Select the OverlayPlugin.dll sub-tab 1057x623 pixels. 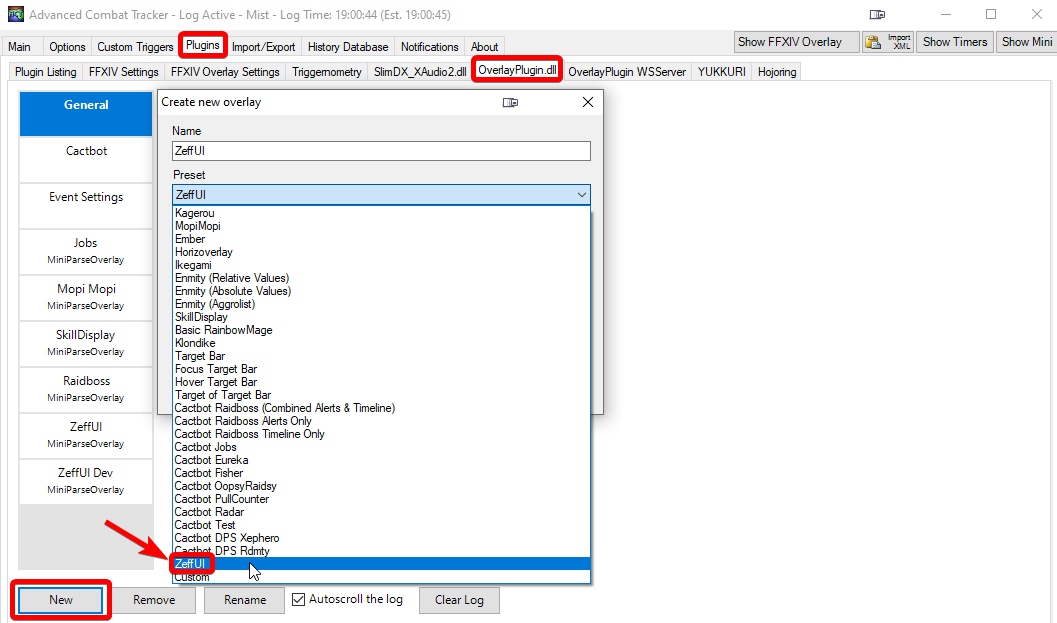(x=517, y=70)
